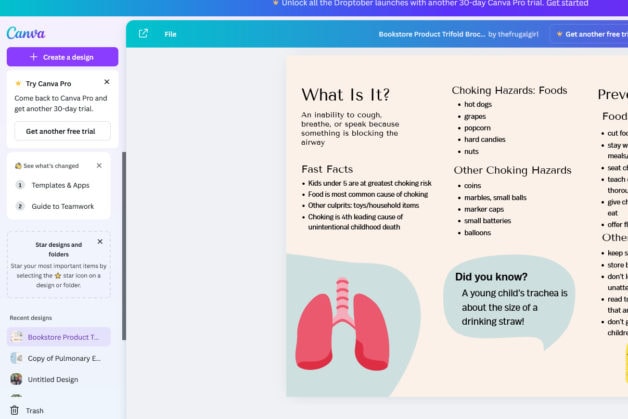Click the Did you know speech bubble
Viewport: 628px width, 419px height.
tap(508, 300)
